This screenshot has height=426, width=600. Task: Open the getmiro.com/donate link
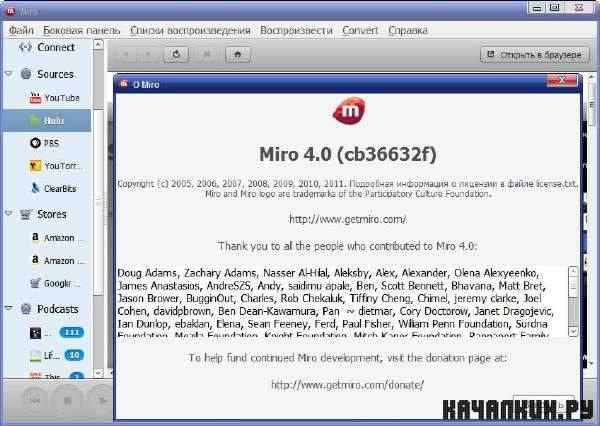click(347, 384)
